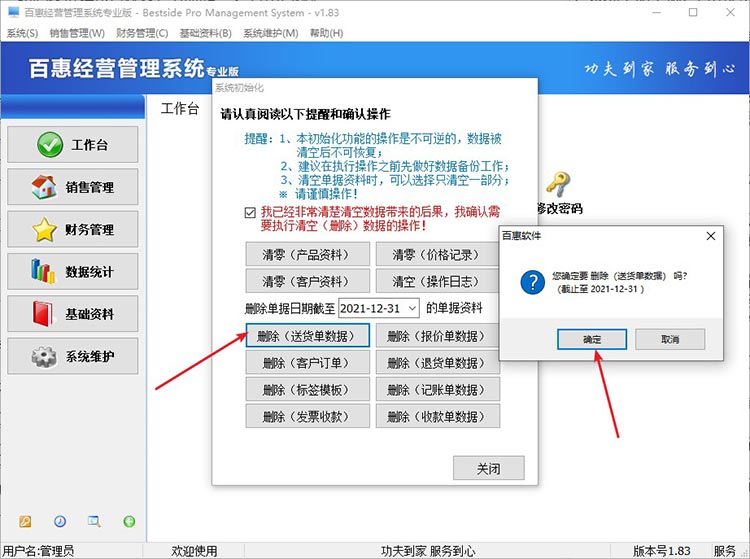Image resolution: width=750 pixels, height=559 pixels.
Task: Click the 系统初始化 dialog title
Action: pos(239,88)
